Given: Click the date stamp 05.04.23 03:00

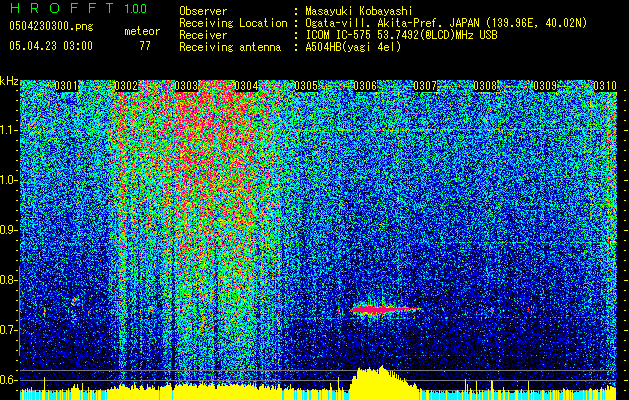Looking at the screenshot, I should 51,45.
